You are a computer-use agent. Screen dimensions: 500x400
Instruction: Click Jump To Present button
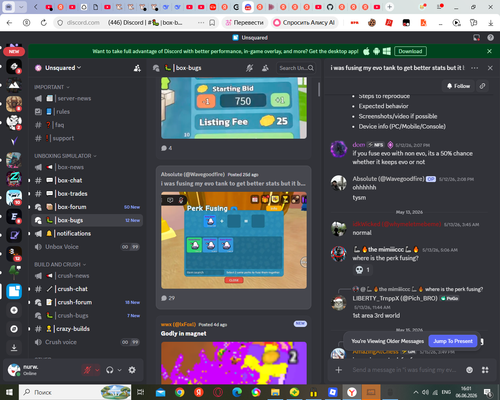pyautogui.click(x=453, y=341)
